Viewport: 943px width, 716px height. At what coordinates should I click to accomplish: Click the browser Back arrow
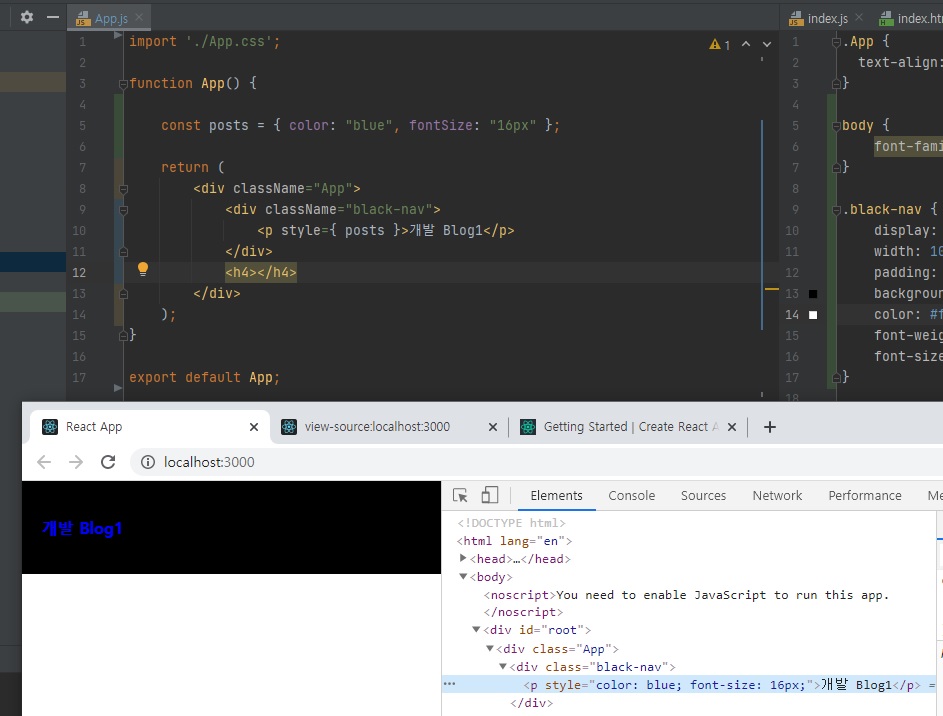coord(44,462)
